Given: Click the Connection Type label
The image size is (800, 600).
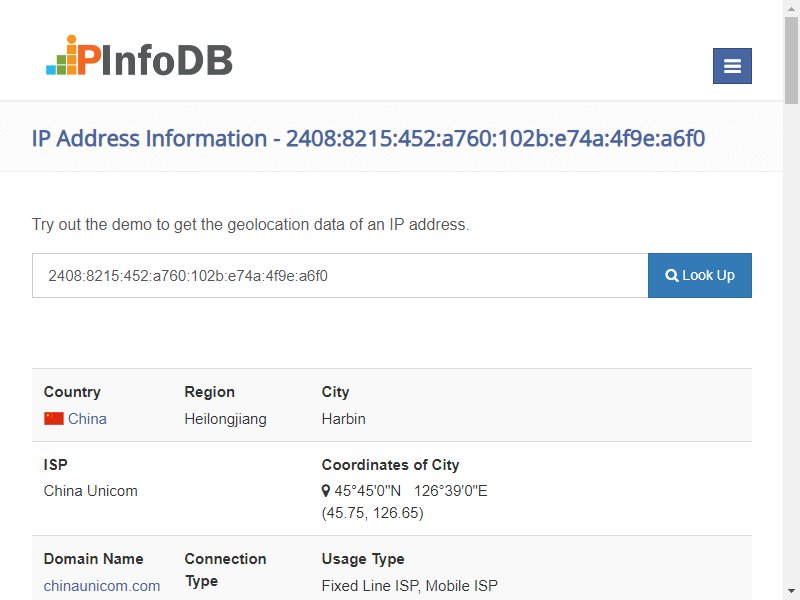Looking at the screenshot, I should [225, 570].
